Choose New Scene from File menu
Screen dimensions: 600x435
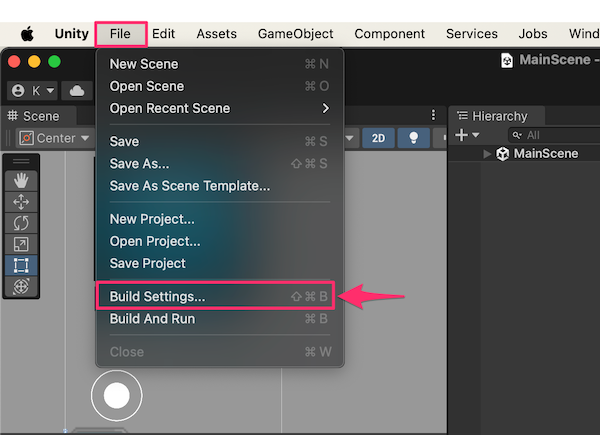(220, 64)
